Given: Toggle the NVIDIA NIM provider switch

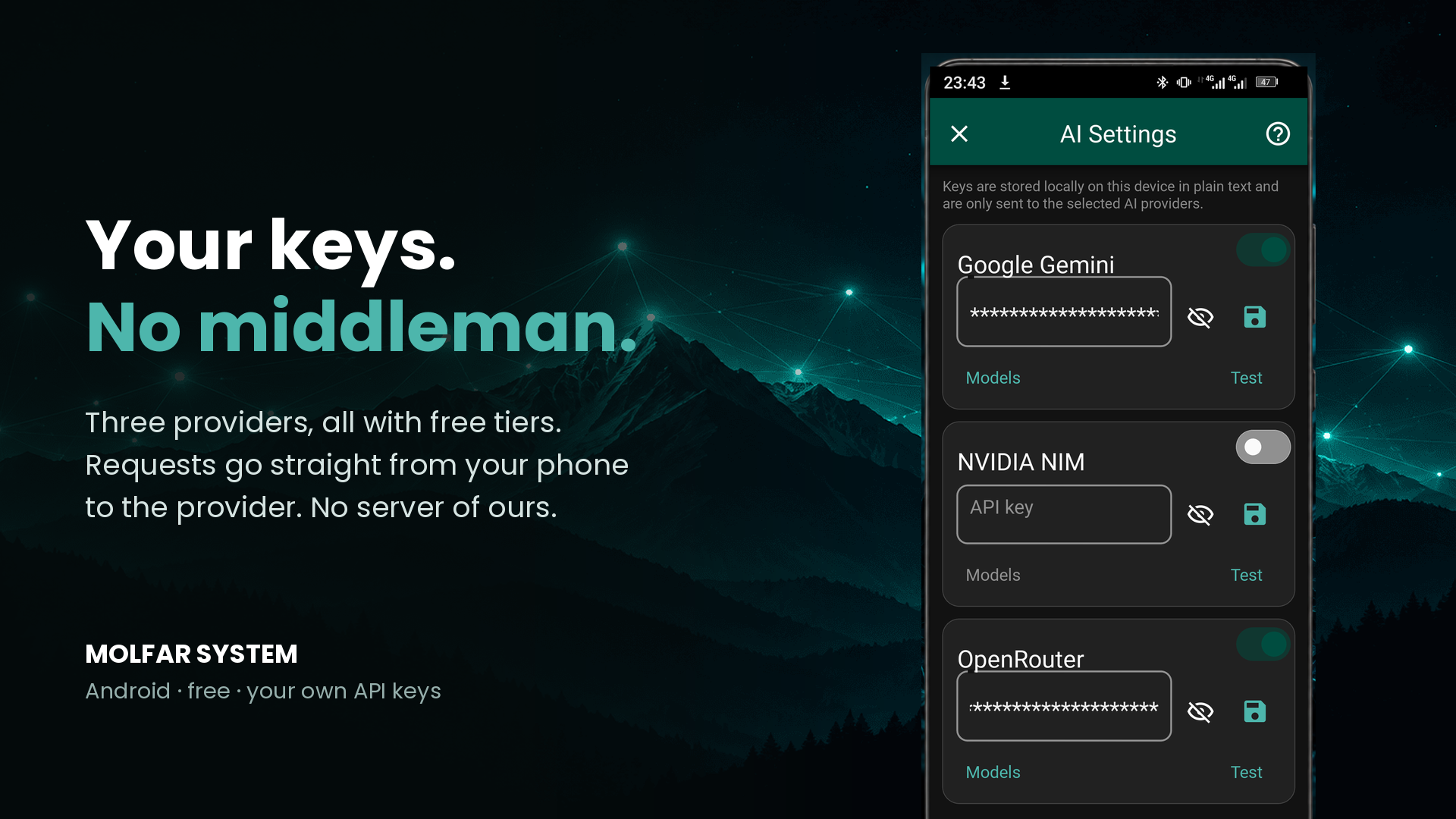Looking at the screenshot, I should coord(1263,447).
